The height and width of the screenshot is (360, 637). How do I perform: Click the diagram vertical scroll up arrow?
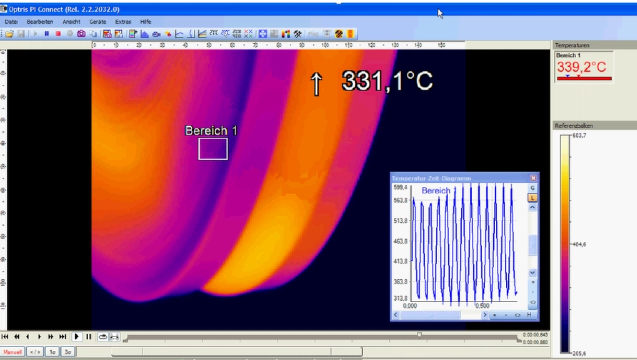[533, 208]
